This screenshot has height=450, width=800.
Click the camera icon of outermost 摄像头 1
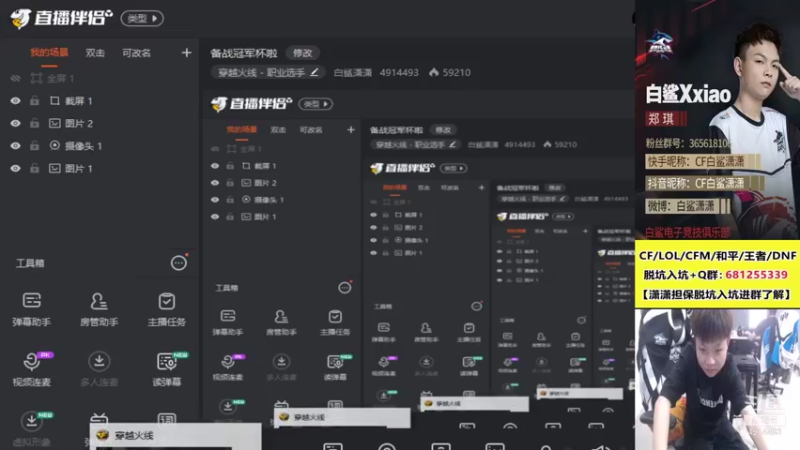[55, 146]
